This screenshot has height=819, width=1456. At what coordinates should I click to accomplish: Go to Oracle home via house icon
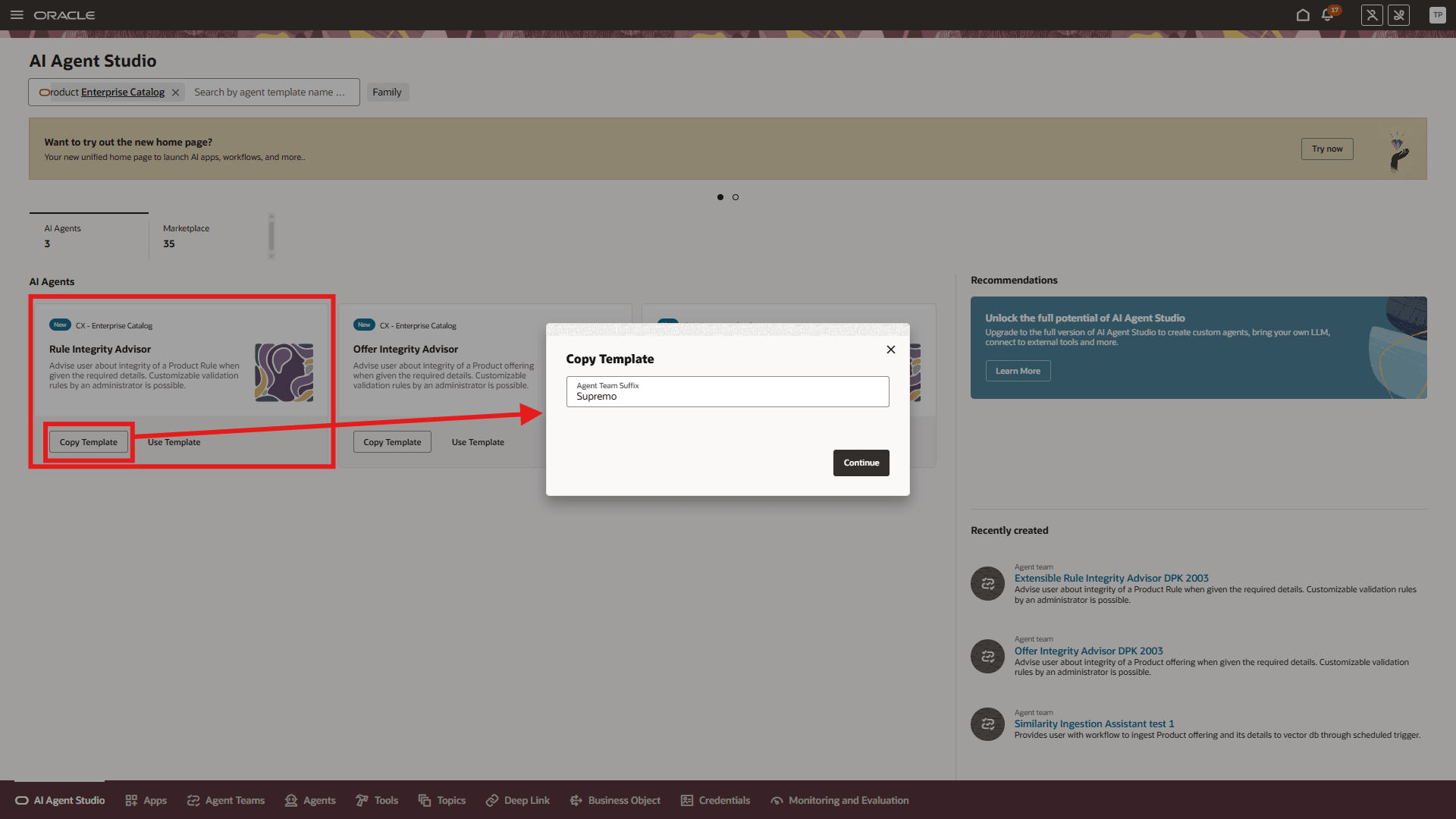[x=1303, y=15]
